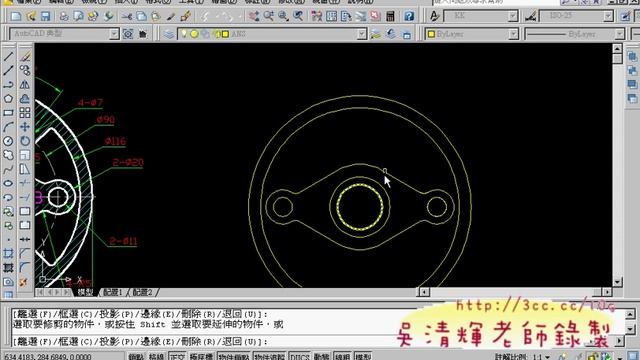
Task: Click the Copy clipboard icon
Action: click(x=141, y=16)
